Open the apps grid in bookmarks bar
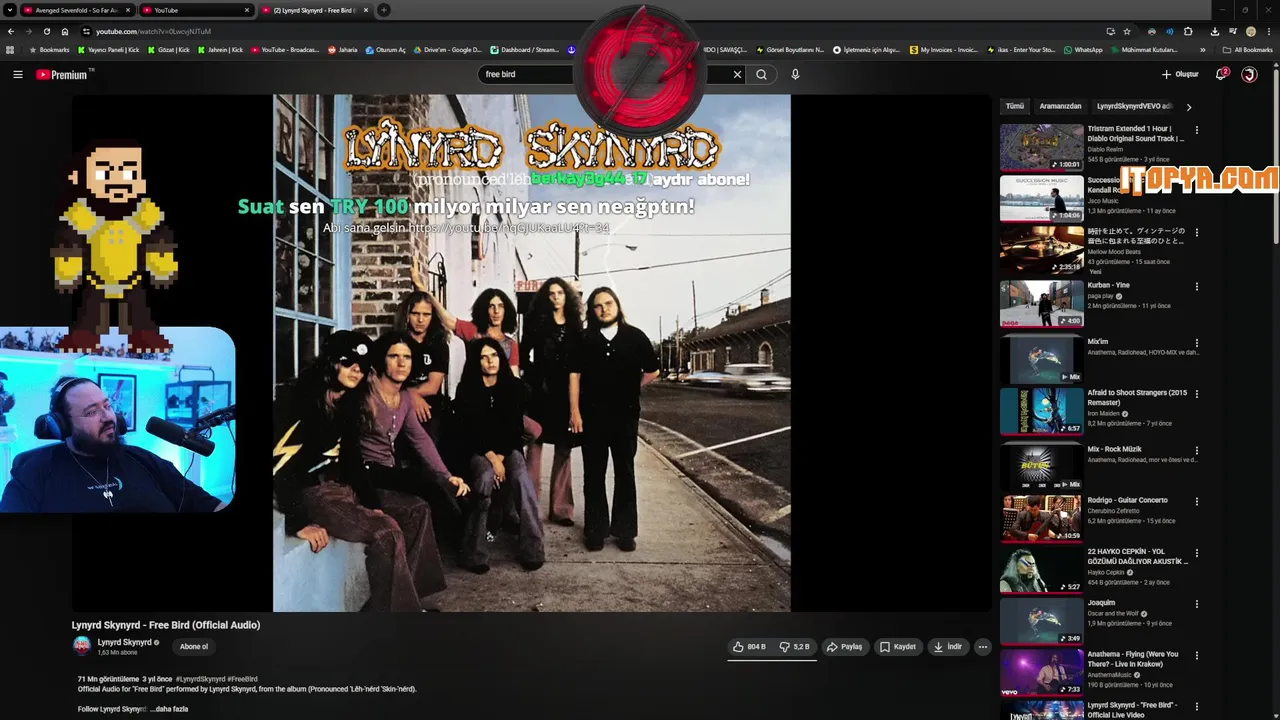1280x720 pixels. pyautogui.click(x=10, y=49)
